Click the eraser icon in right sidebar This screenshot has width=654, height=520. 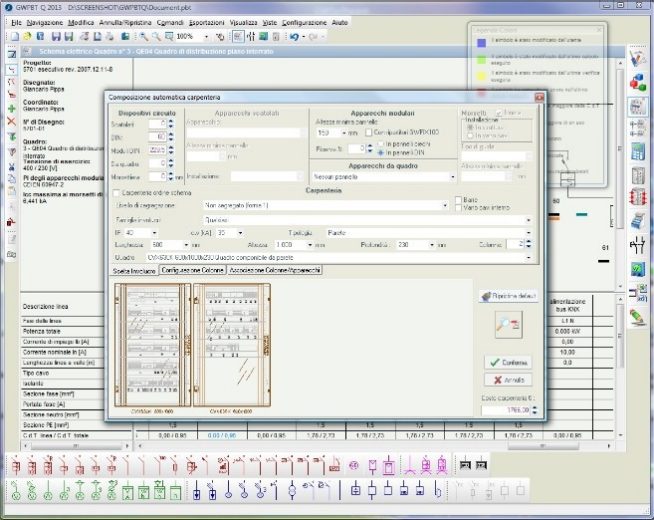pos(638,314)
